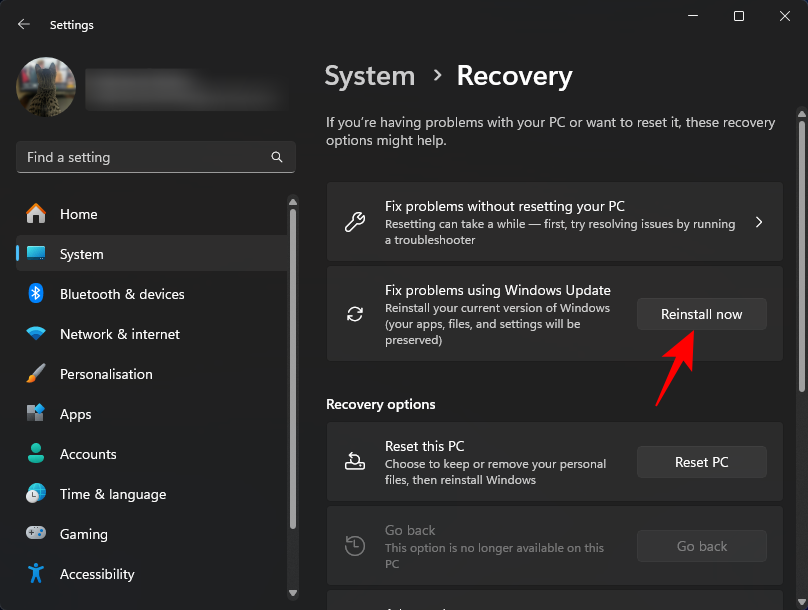Open Bluetooth & devices settings
The height and width of the screenshot is (610, 808).
point(152,294)
